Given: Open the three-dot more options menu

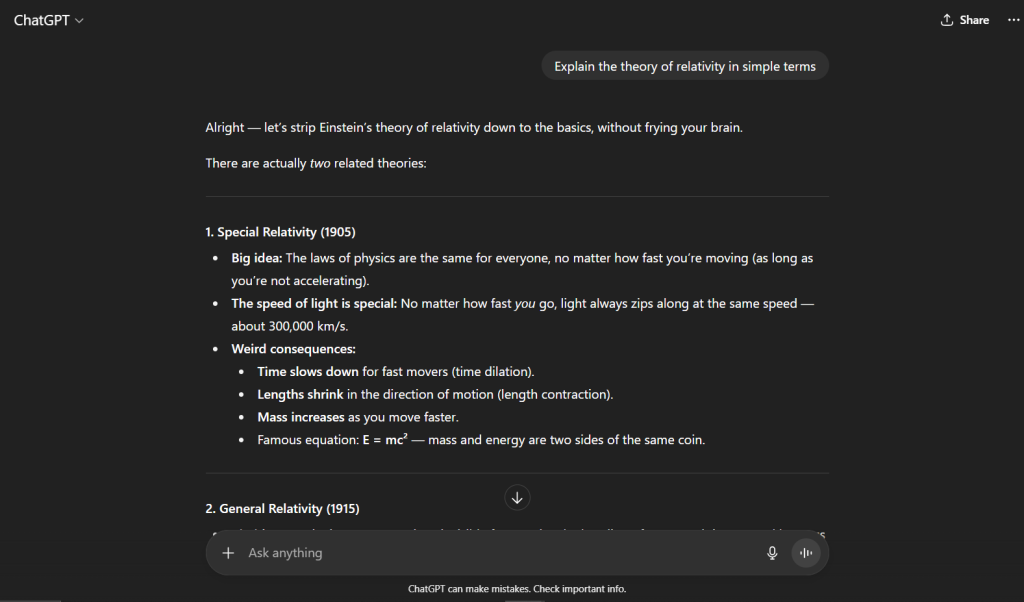Looking at the screenshot, I should pyautogui.click(x=1013, y=20).
